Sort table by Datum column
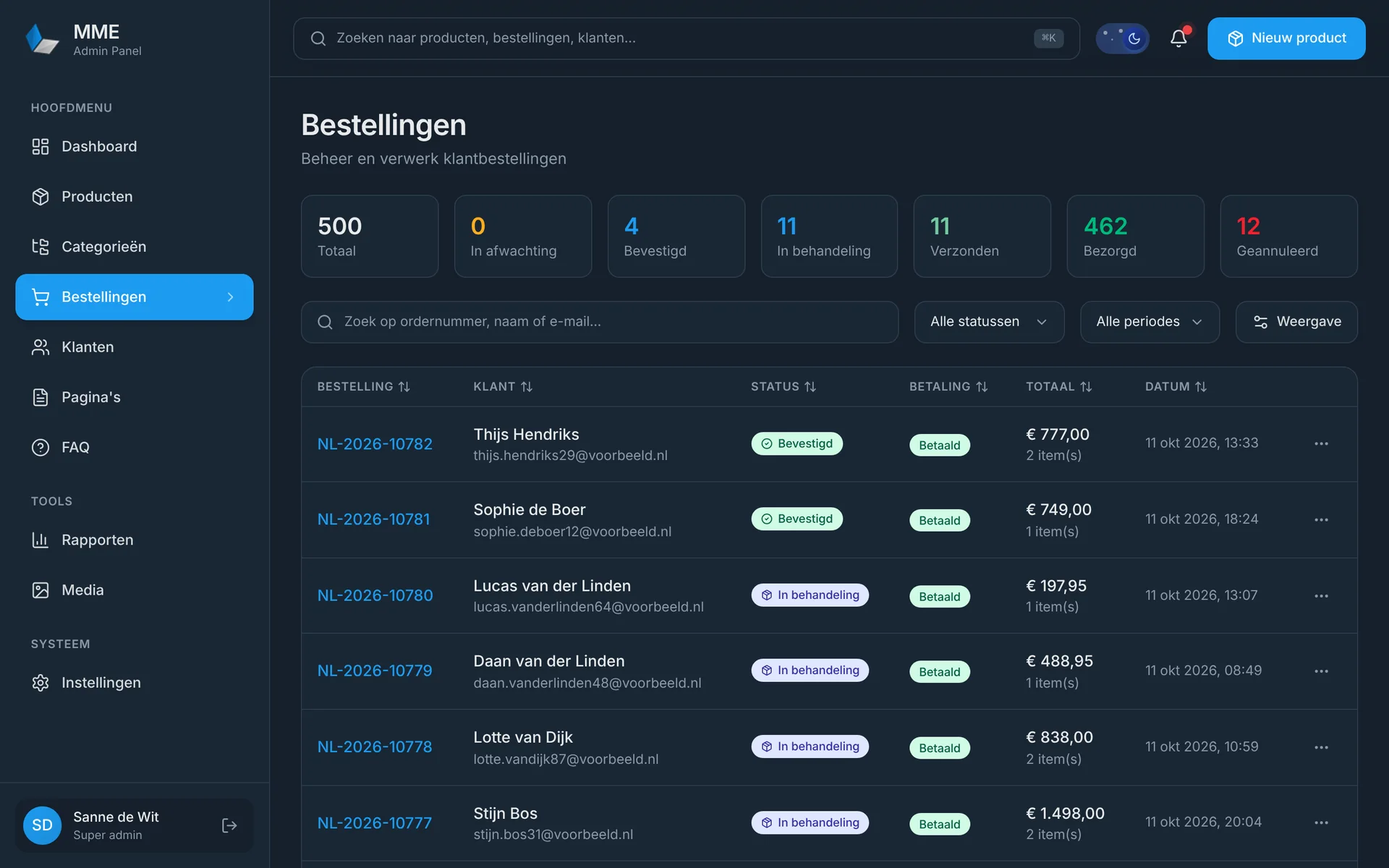This screenshot has height=868, width=1389. [1176, 387]
